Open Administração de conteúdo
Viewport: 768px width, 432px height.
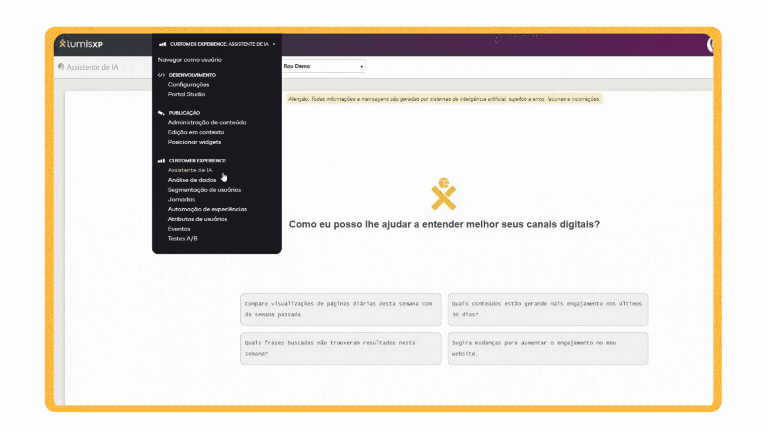point(207,122)
